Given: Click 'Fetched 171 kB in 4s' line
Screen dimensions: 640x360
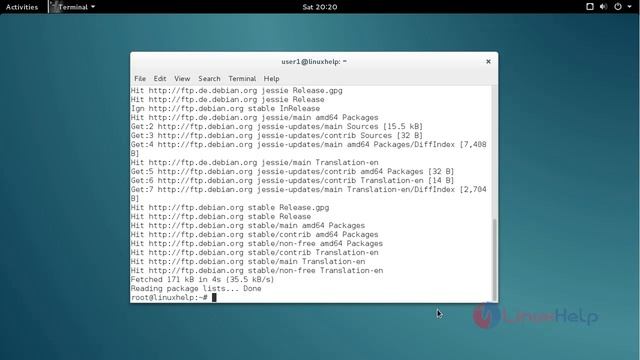Looking at the screenshot, I should 202,280.
